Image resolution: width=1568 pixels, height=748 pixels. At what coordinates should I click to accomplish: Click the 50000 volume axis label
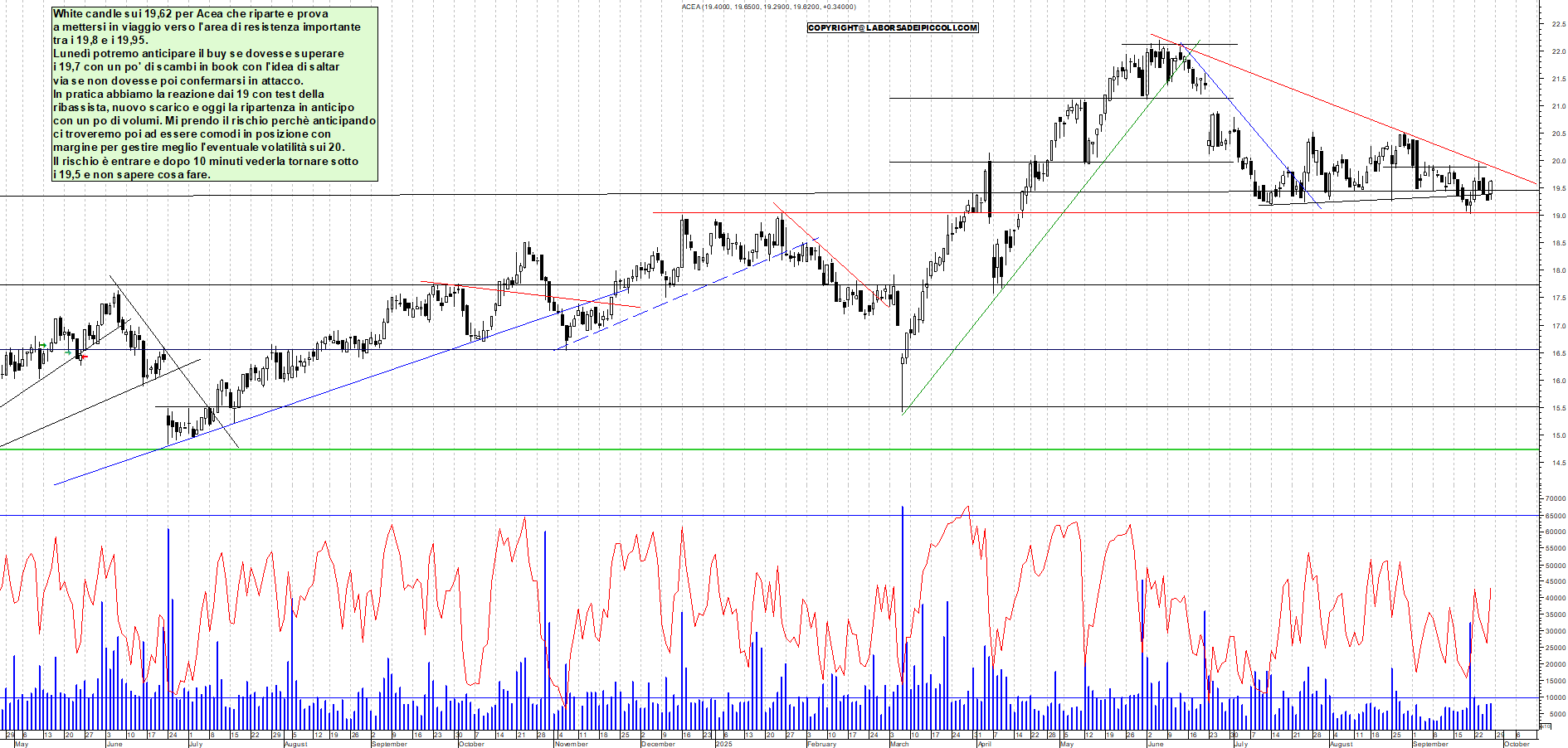click(x=1556, y=566)
